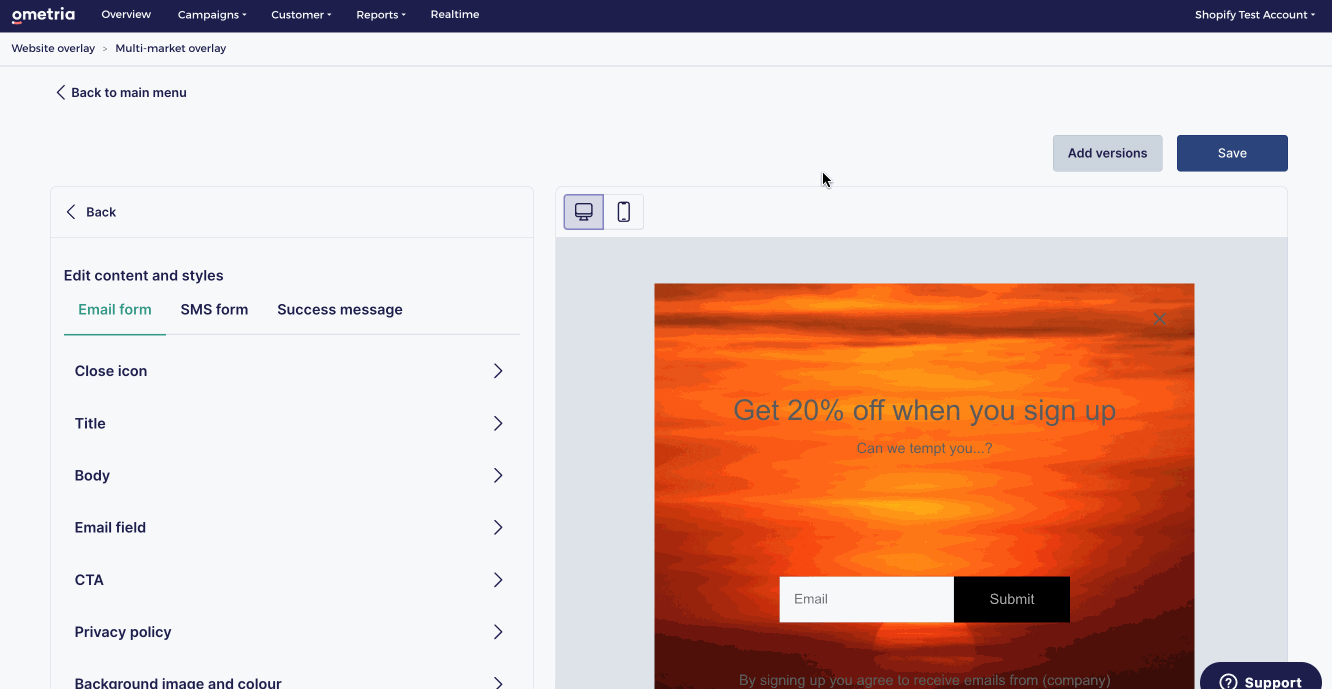Close the overlay preview with X icon

[x=1159, y=320]
